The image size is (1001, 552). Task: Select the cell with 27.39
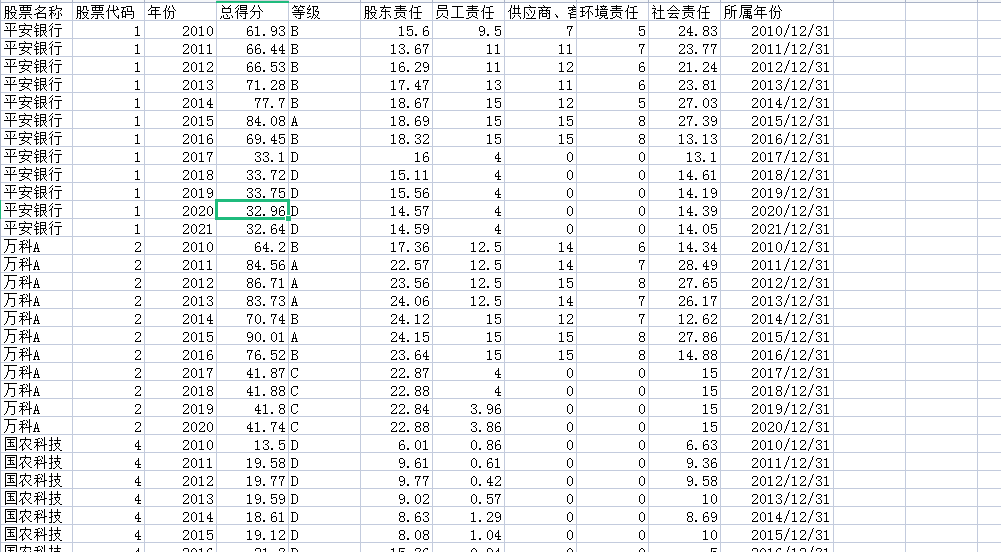coord(684,121)
